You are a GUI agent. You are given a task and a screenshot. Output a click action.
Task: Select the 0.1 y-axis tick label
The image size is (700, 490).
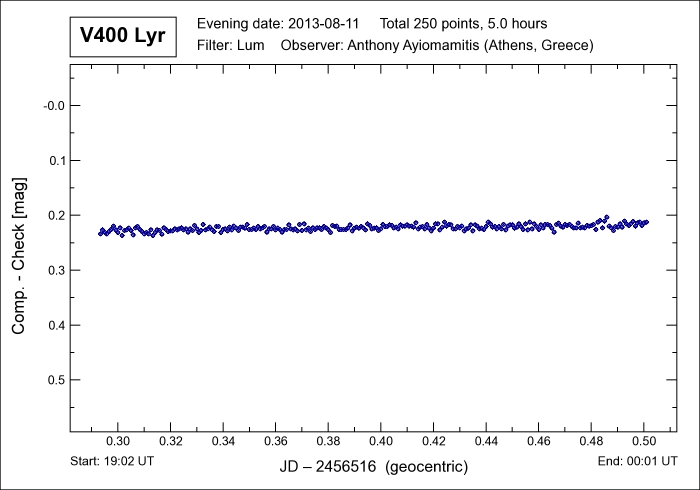pos(54,161)
